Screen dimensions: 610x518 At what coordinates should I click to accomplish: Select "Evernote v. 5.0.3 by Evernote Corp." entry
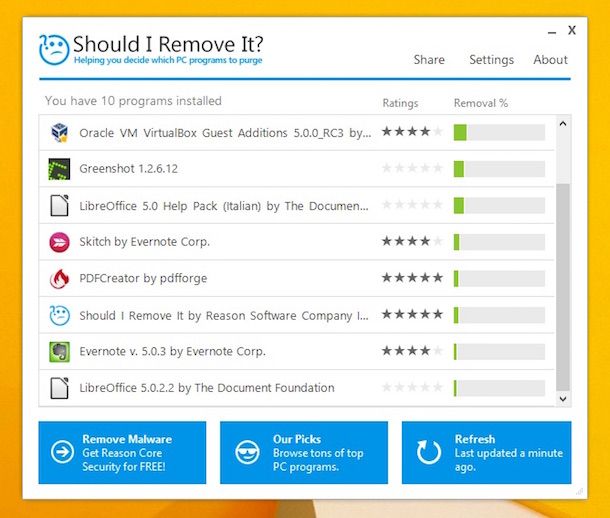click(172, 352)
